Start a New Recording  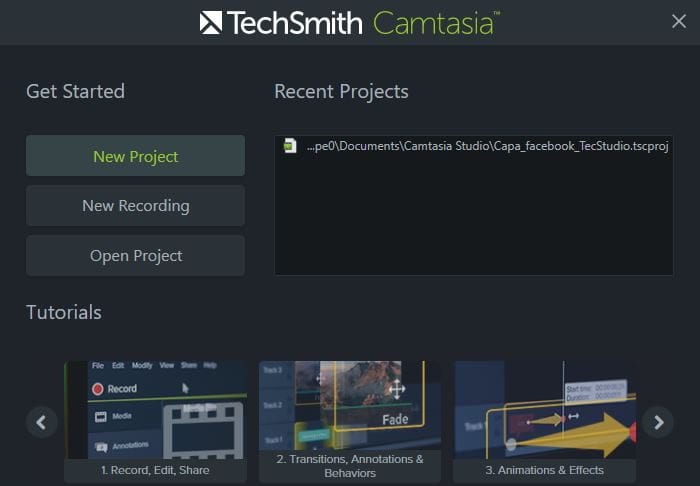(x=135, y=206)
